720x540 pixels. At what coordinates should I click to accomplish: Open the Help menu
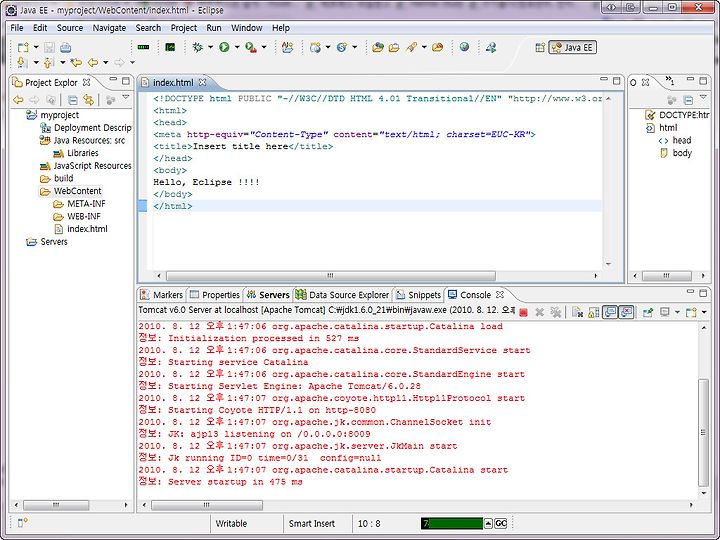pyautogui.click(x=281, y=28)
